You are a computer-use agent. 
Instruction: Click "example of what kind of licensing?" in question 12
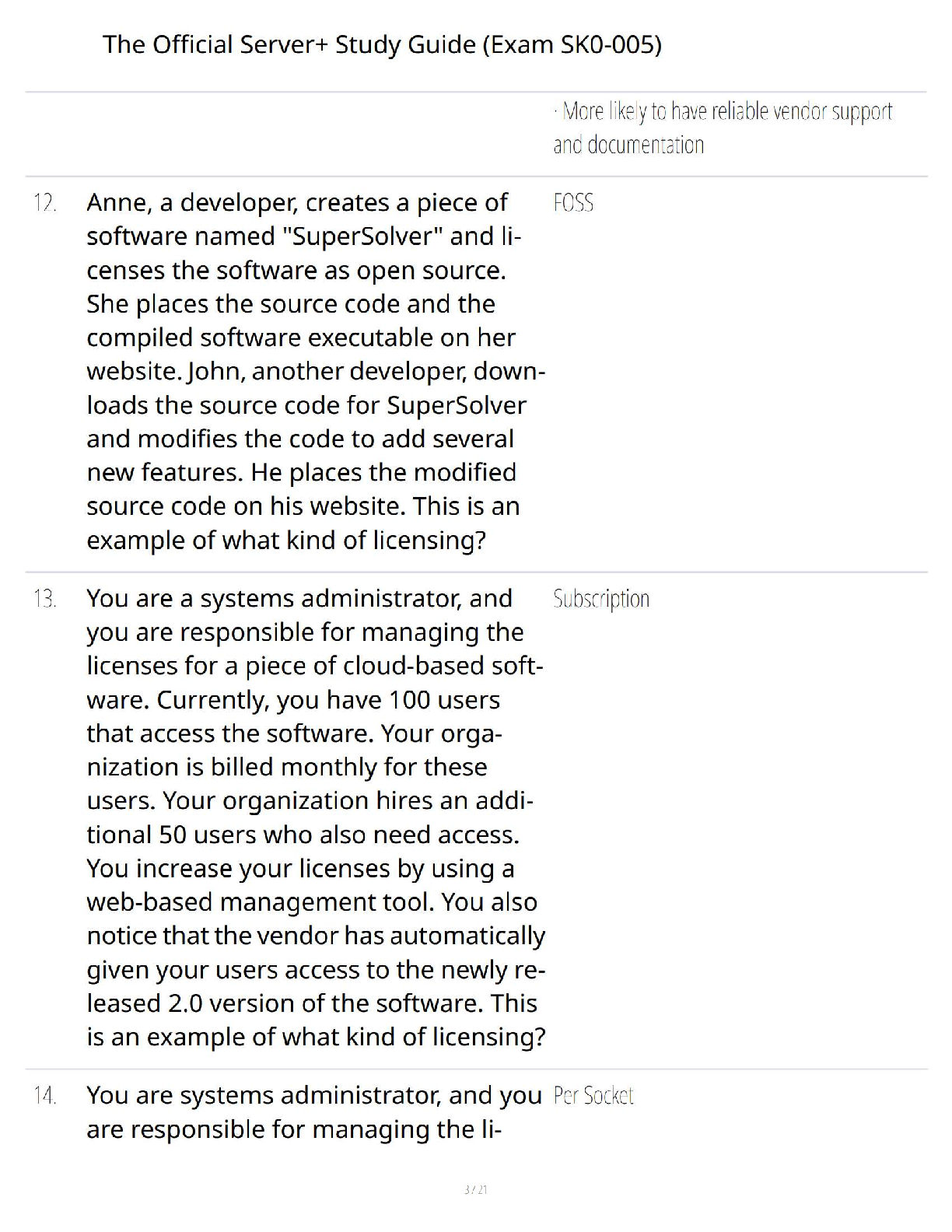tap(285, 540)
